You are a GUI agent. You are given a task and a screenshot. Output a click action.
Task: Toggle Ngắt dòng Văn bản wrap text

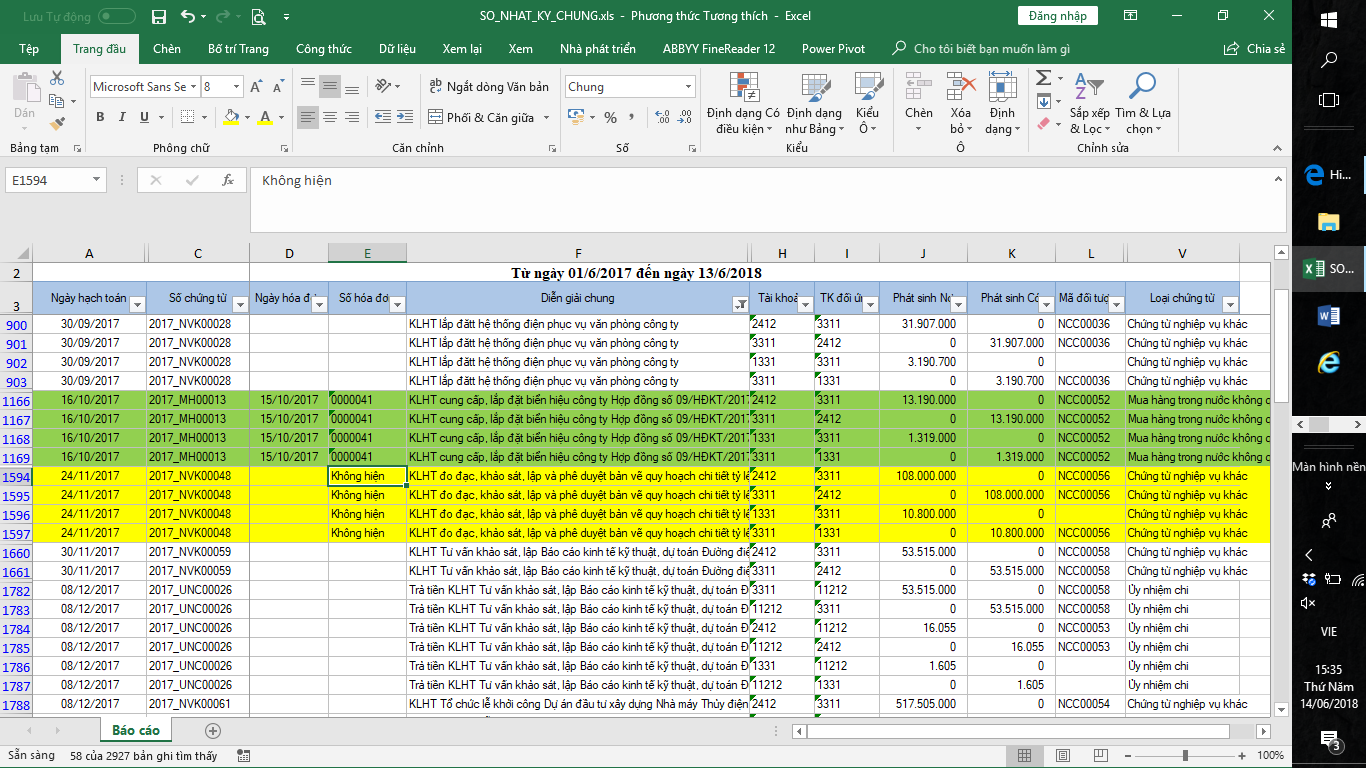coord(488,86)
